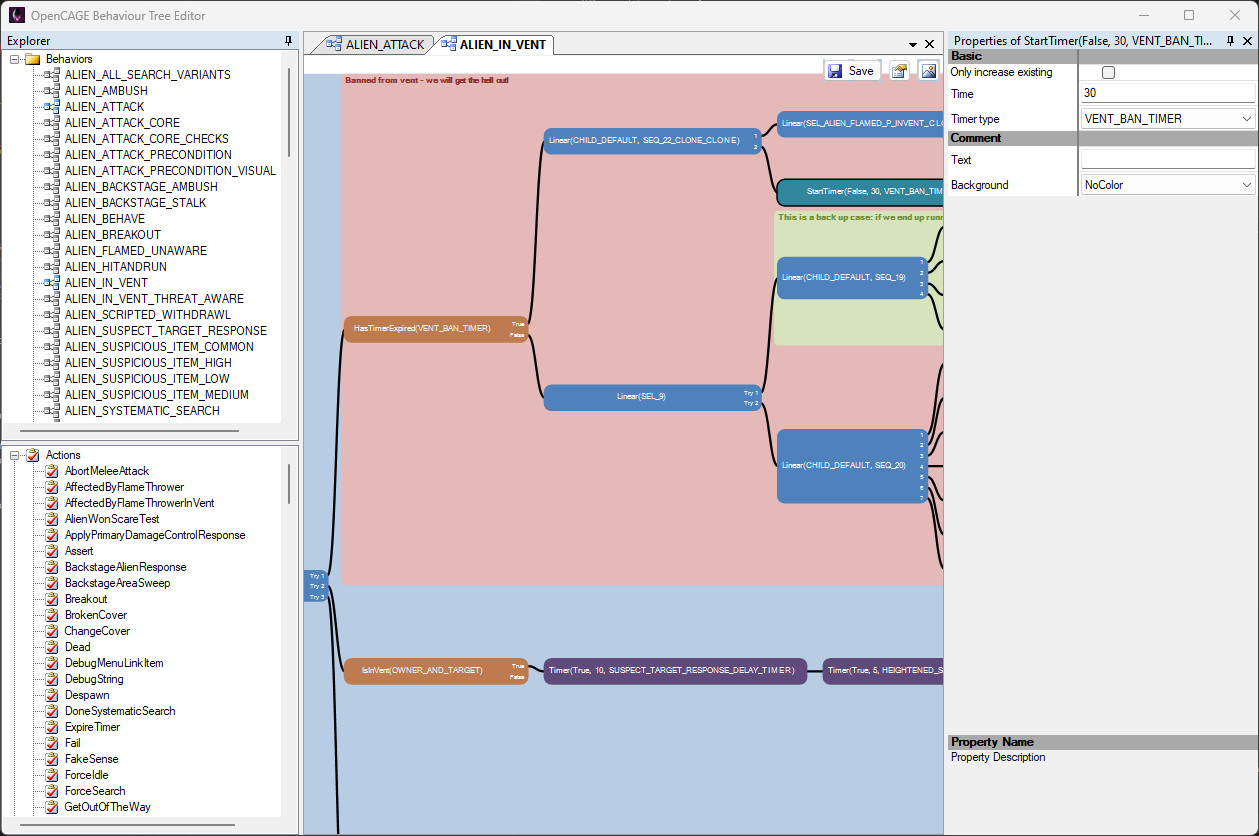Click the Breakout action icon

(x=53, y=599)
